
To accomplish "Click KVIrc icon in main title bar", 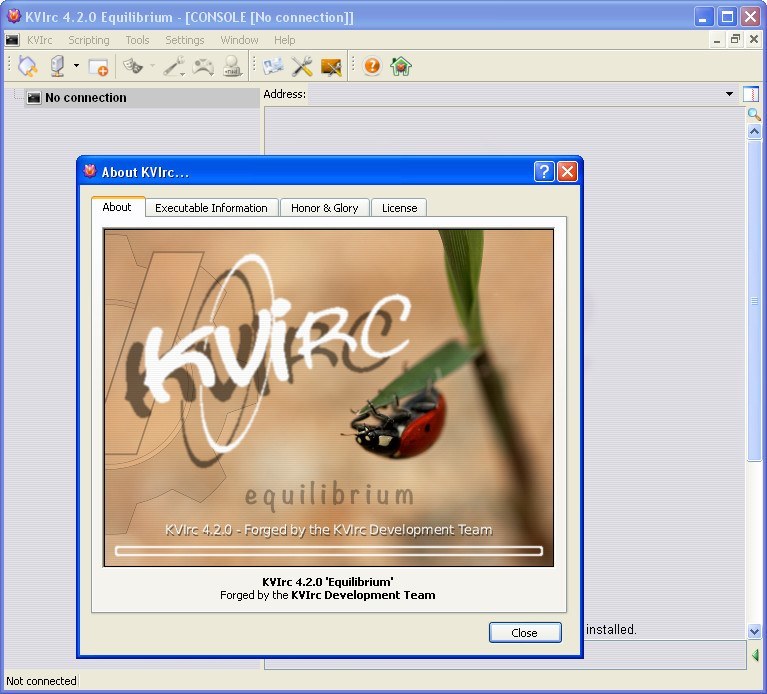I will (13, 16).
